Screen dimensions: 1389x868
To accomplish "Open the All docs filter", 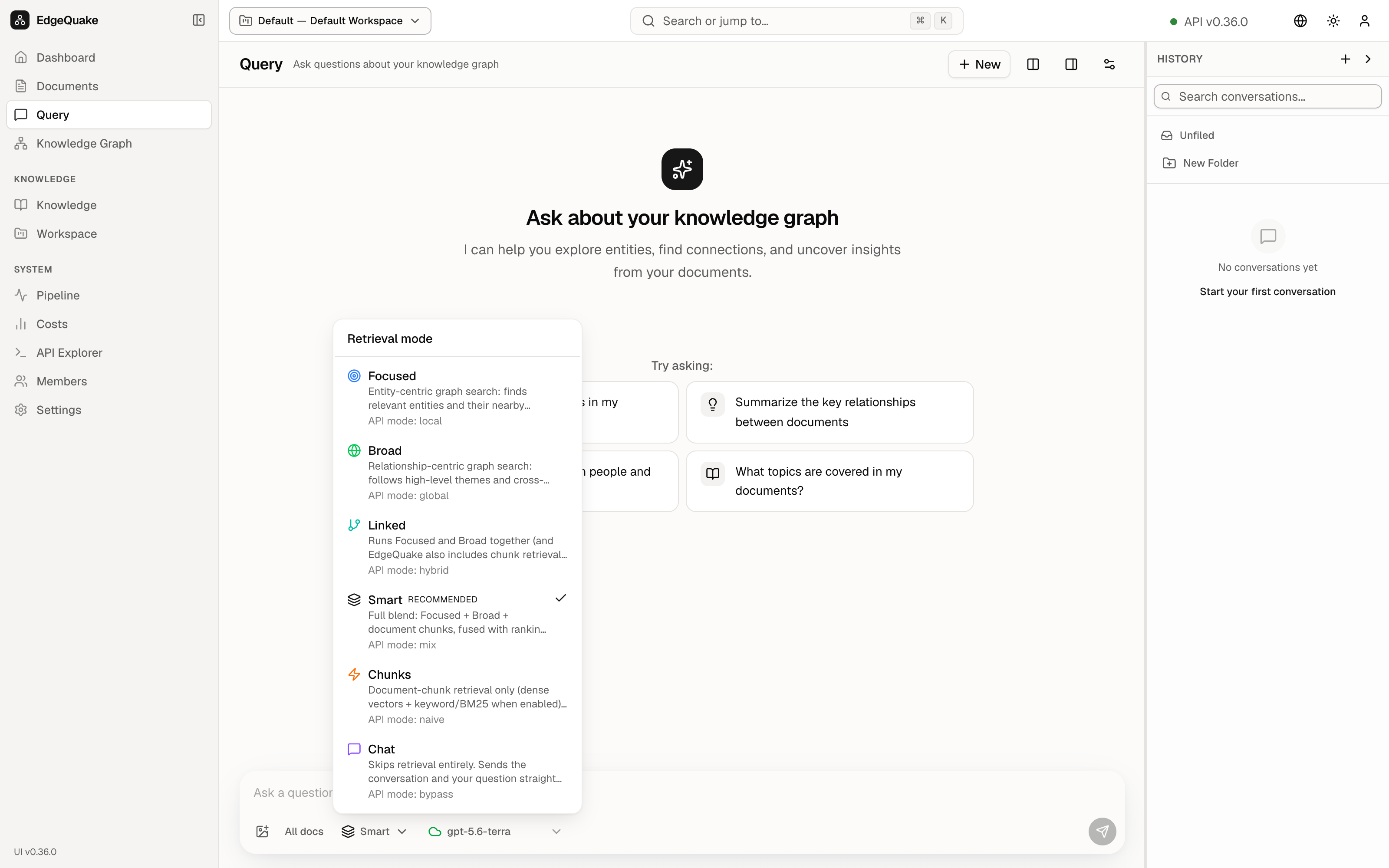I will (x=304, y=831).
